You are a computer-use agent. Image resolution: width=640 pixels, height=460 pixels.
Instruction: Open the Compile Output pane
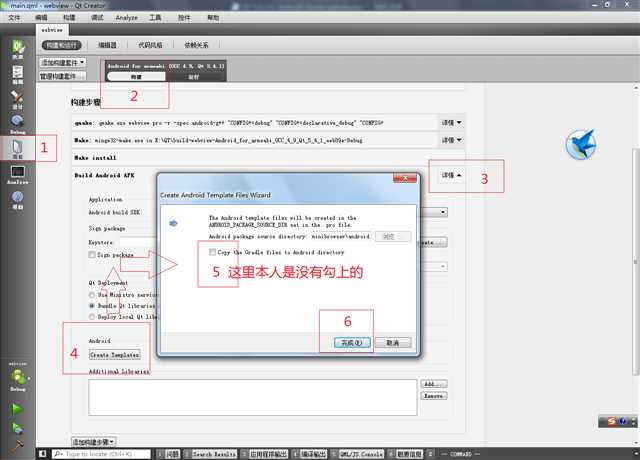coord(309,454)
